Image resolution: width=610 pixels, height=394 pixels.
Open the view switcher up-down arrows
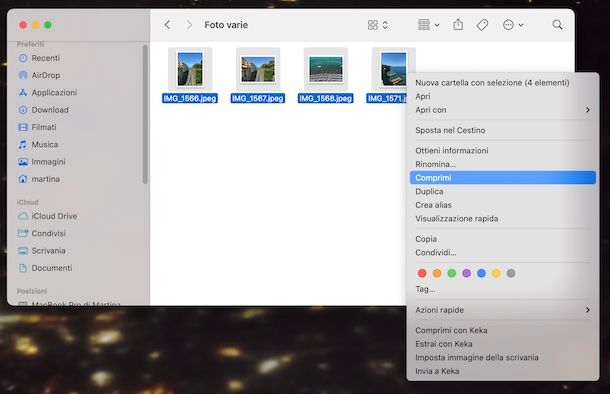pos(385,25)
